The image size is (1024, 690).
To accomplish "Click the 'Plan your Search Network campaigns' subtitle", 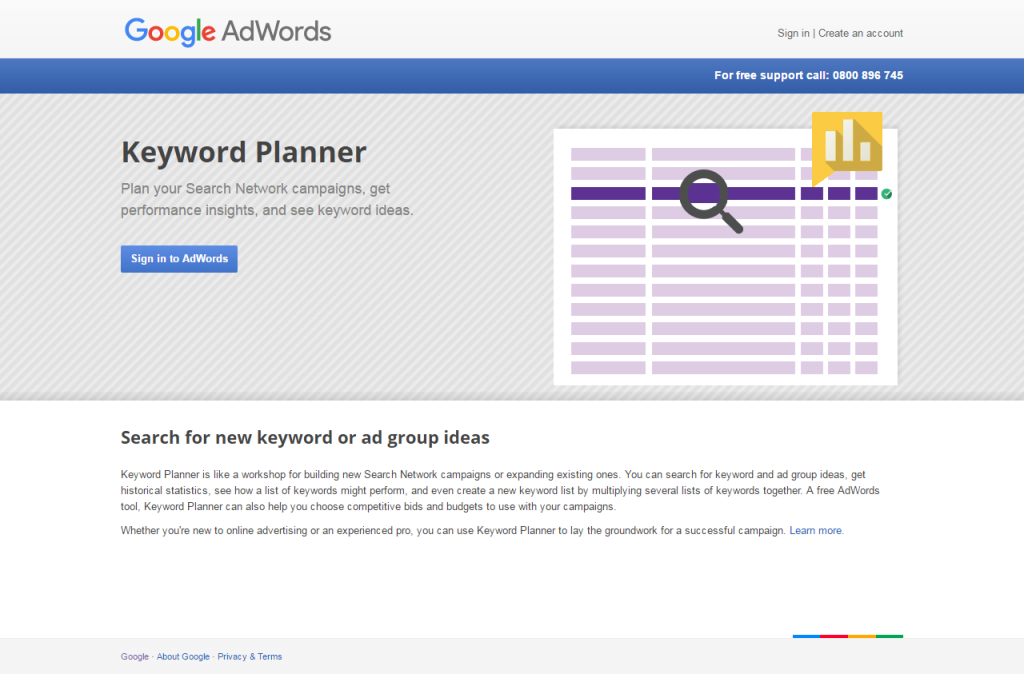I will [x=266, y=199].
